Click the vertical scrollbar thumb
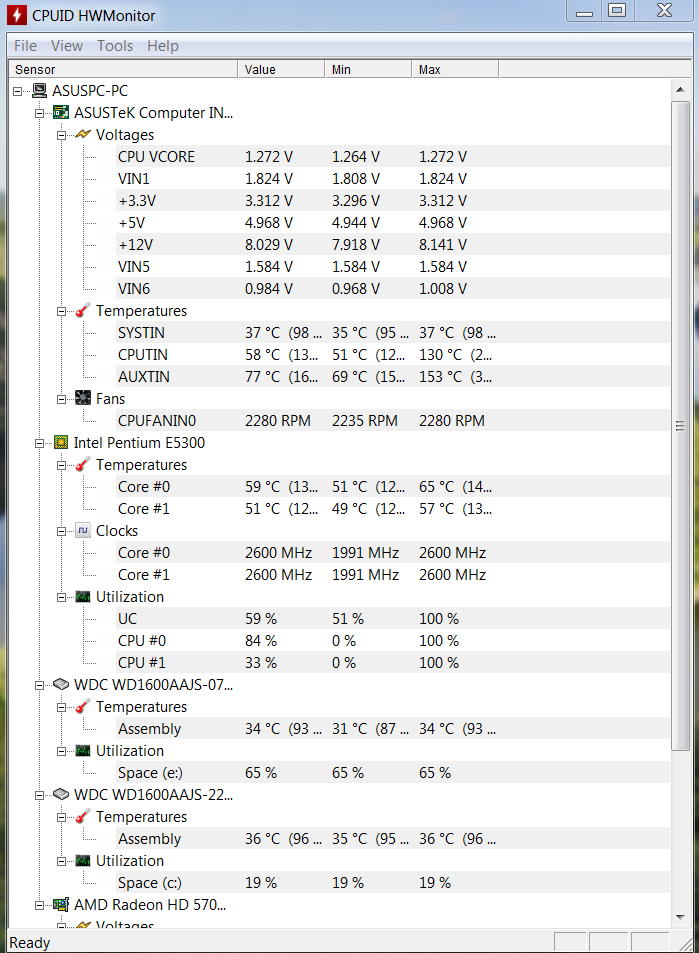The height and width of the screenshot is (953, 699). click(x=680, y=425)
